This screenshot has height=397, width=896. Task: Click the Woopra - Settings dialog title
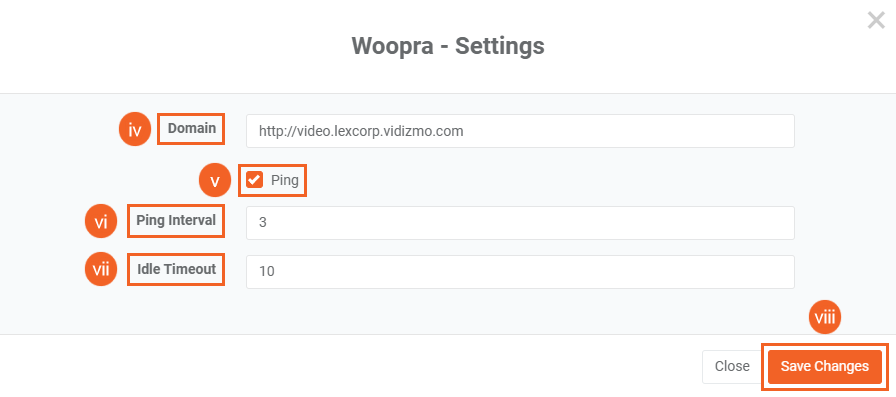pos(448,46)
